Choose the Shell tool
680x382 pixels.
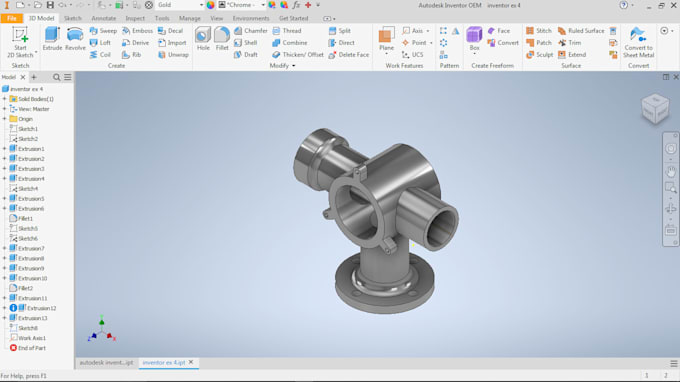coord(245,42)
